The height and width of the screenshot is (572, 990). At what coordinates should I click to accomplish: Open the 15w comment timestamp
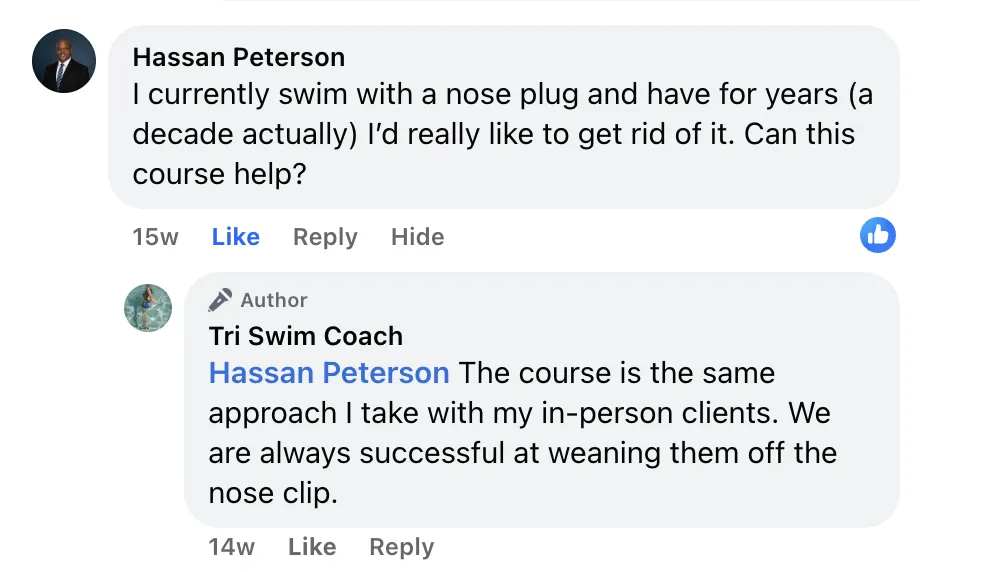[155, 237]
